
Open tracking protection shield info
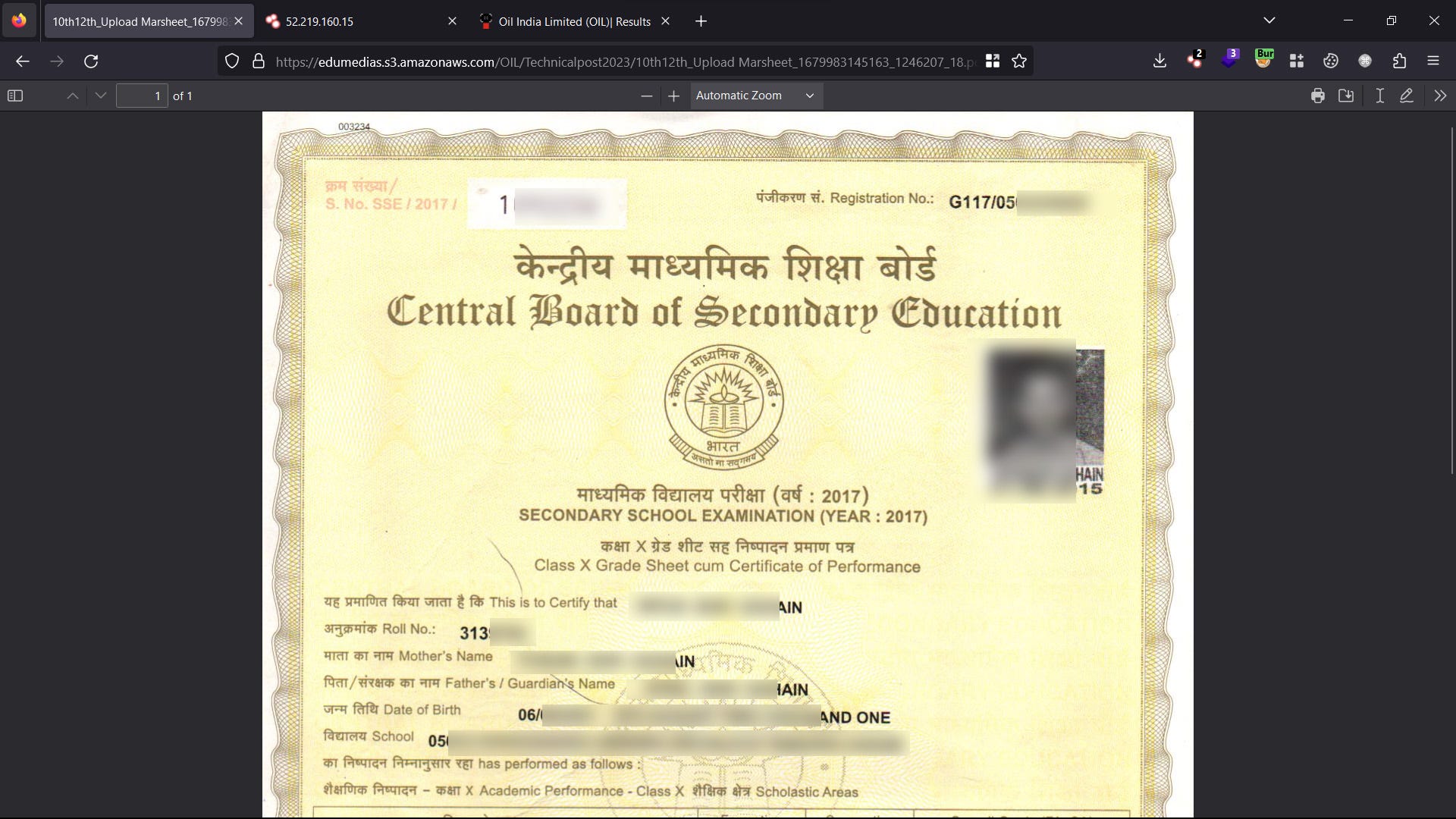[x=232, y=61]
